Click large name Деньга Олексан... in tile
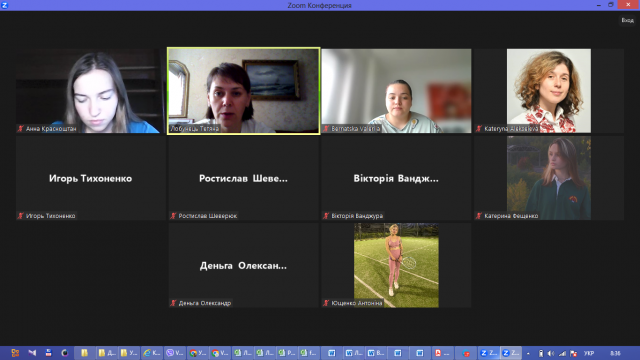Screen dimensions: 640x360 tap(243, 266)
